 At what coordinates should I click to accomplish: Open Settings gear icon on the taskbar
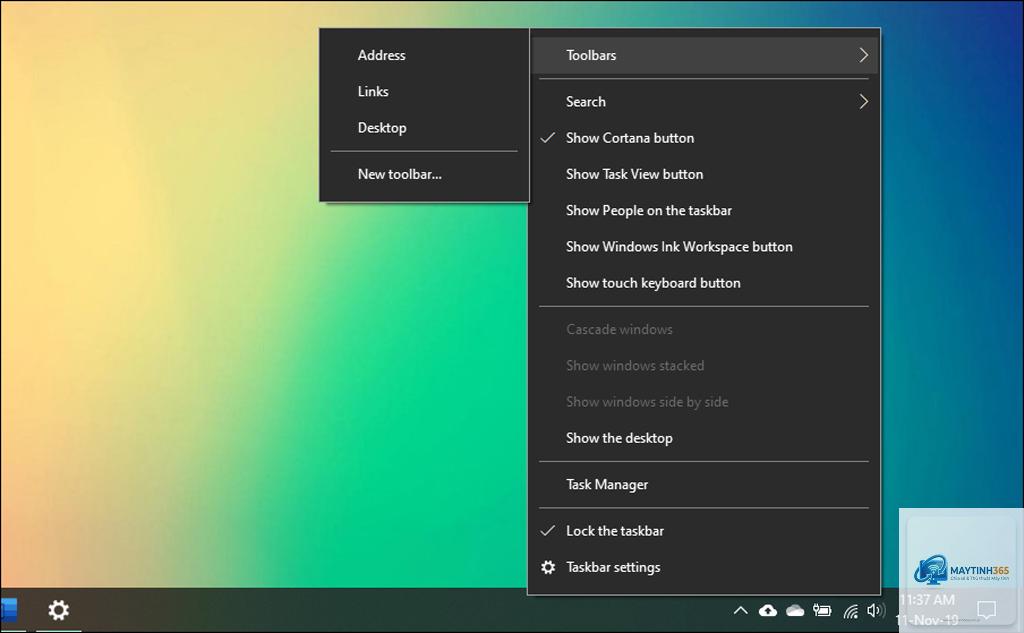coord(58,610)
